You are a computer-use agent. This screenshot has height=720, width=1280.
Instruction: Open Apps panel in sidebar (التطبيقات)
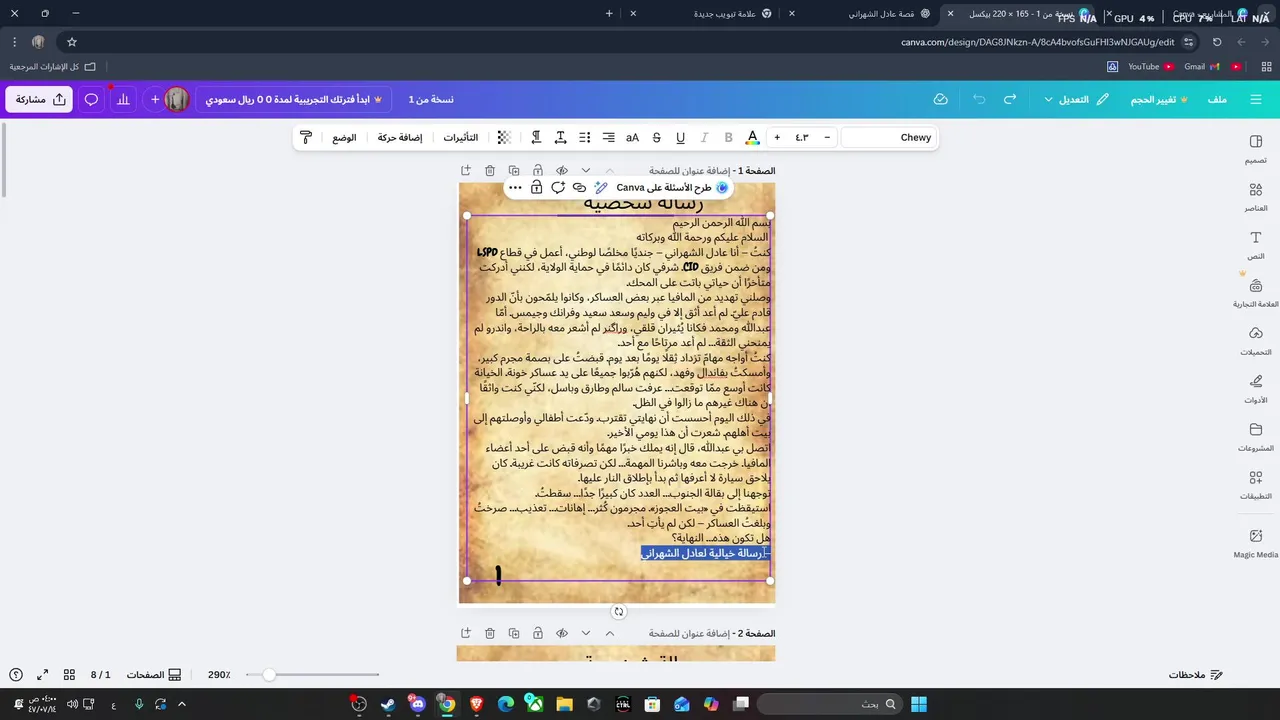click(1255, 486)
